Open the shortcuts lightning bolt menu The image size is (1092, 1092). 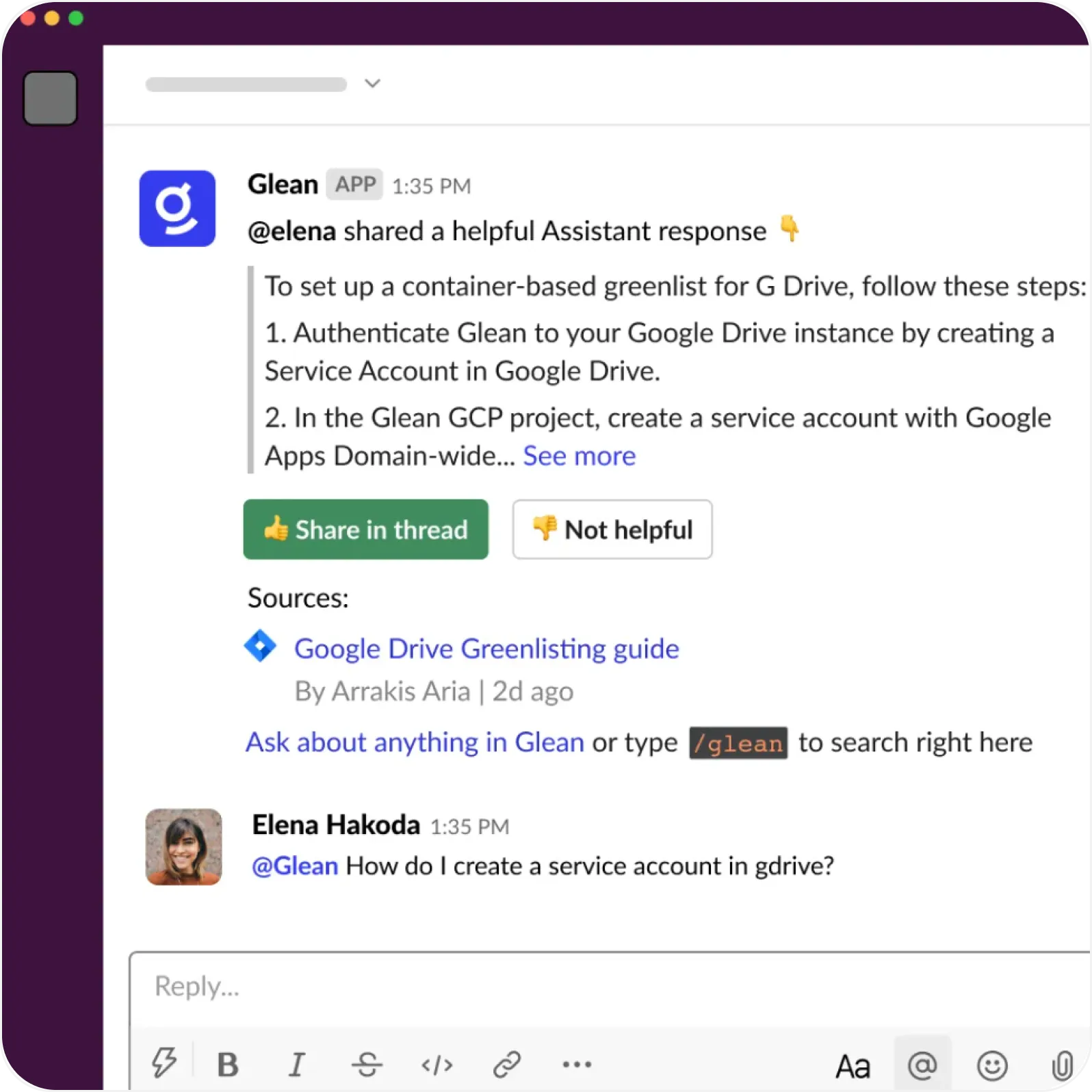point(164,1063)
